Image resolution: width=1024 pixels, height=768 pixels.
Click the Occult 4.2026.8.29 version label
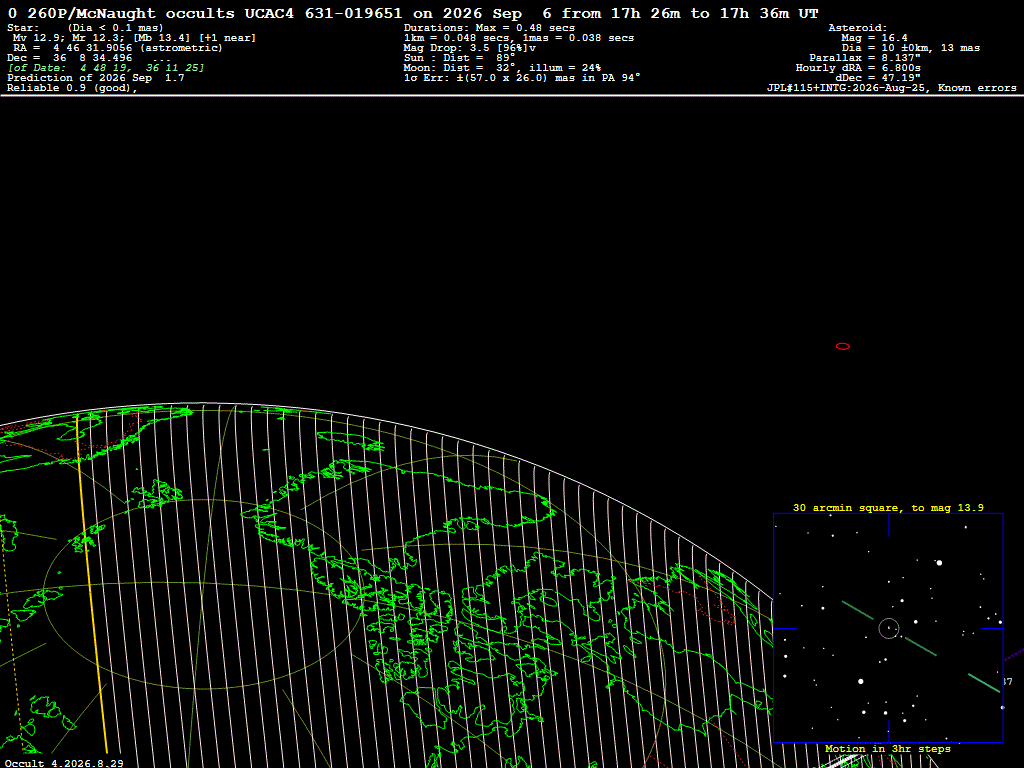tap(64, 763)
